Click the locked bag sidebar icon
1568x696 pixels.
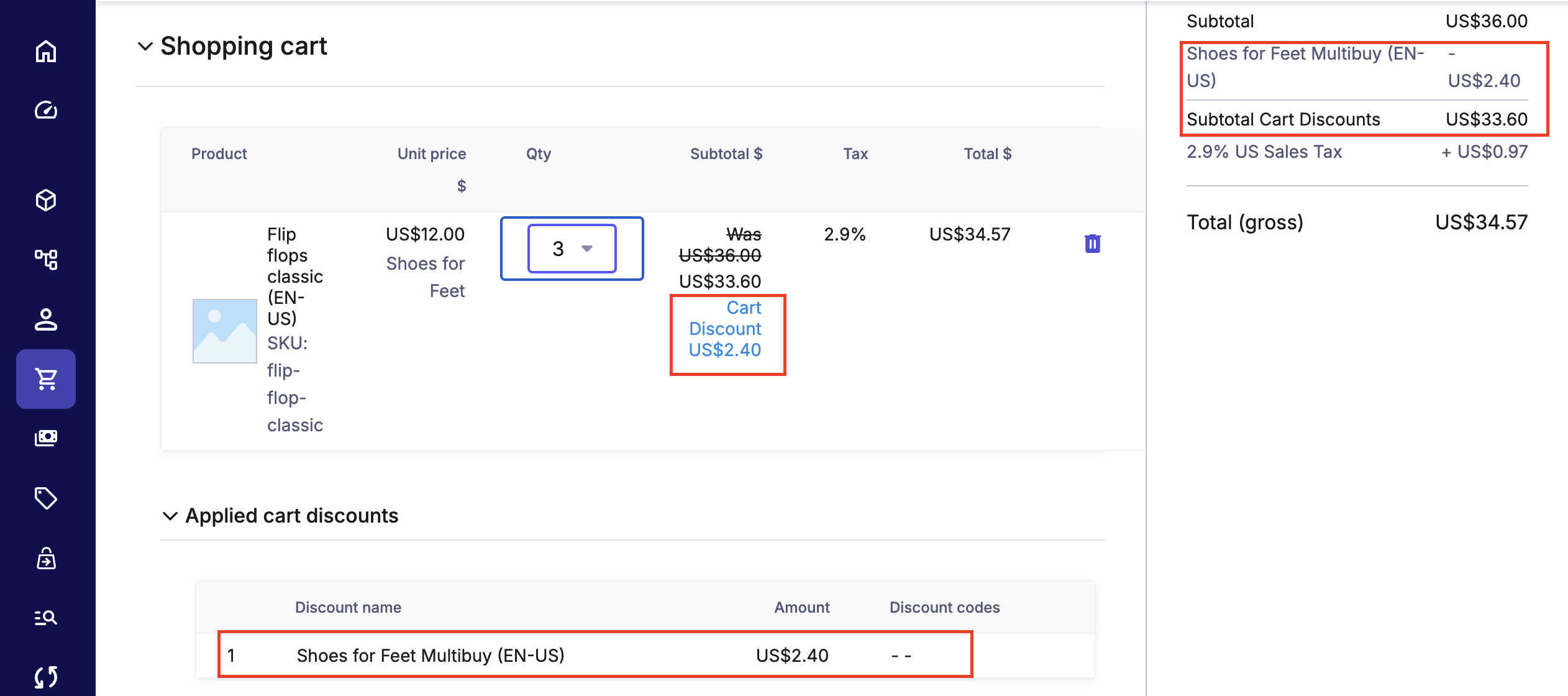46,558
